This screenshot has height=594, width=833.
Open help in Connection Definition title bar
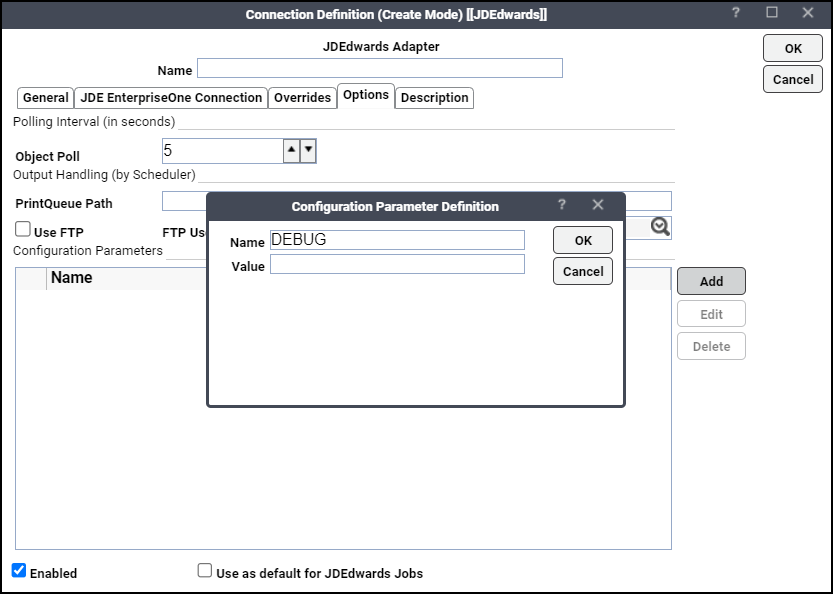736,13
